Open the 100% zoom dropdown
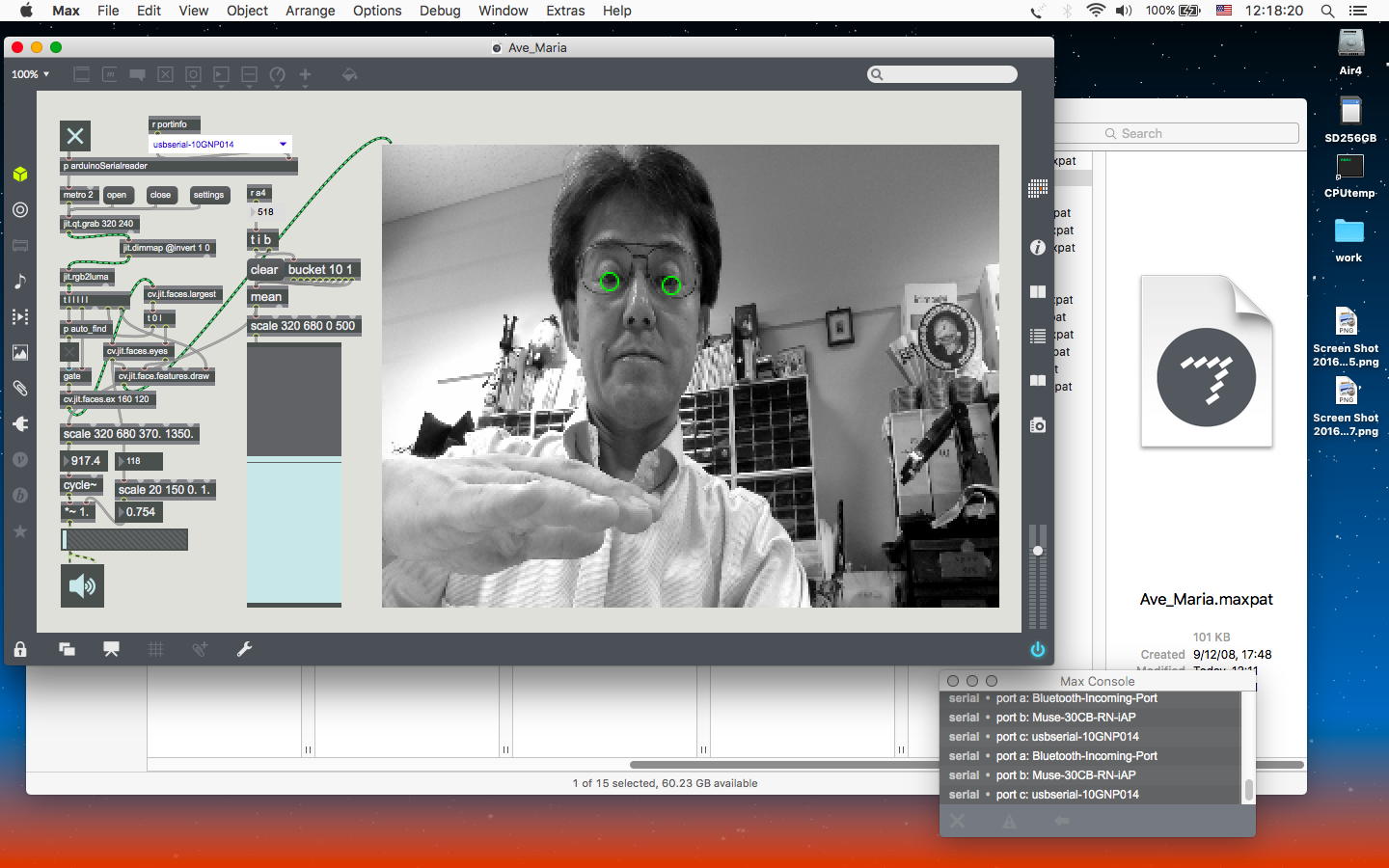Image resolution: width=1389 pixels, height=868 pixels. tap(30, 74)
